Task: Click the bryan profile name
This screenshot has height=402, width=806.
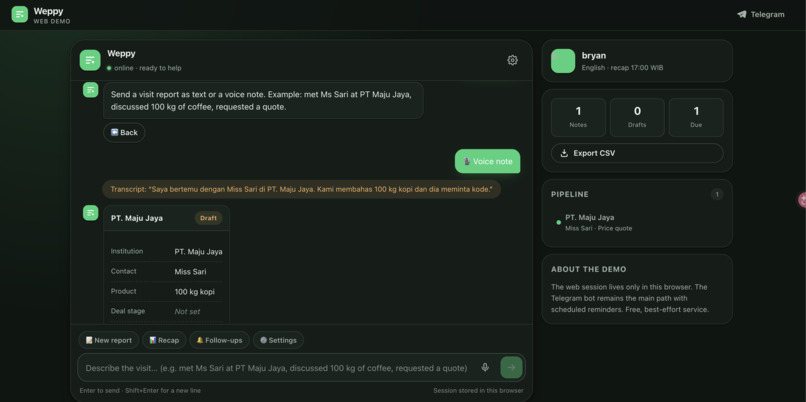Action: click(x=592, y=56)
